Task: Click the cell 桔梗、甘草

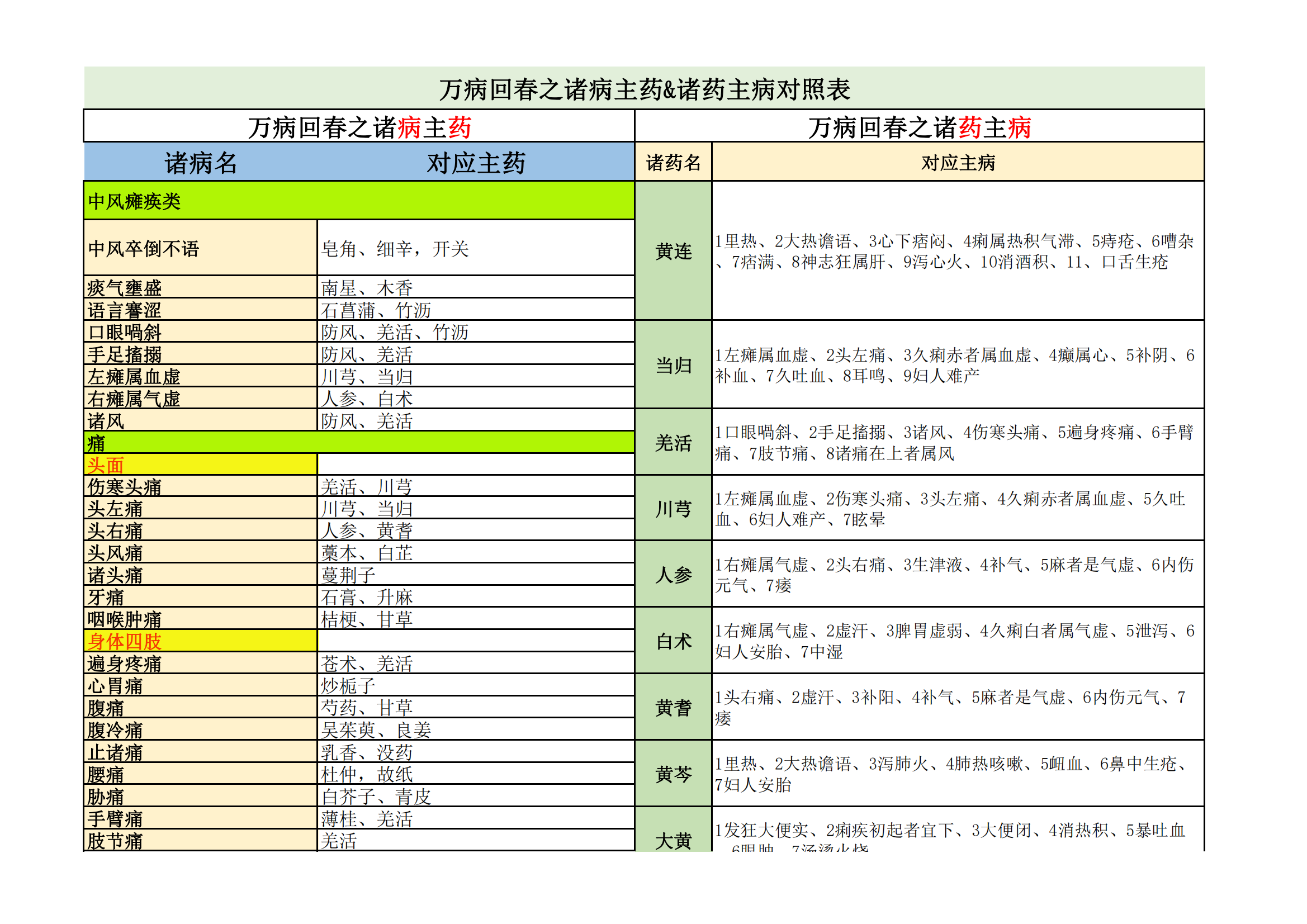Action: pyautogui.click(x=476, y=619)
